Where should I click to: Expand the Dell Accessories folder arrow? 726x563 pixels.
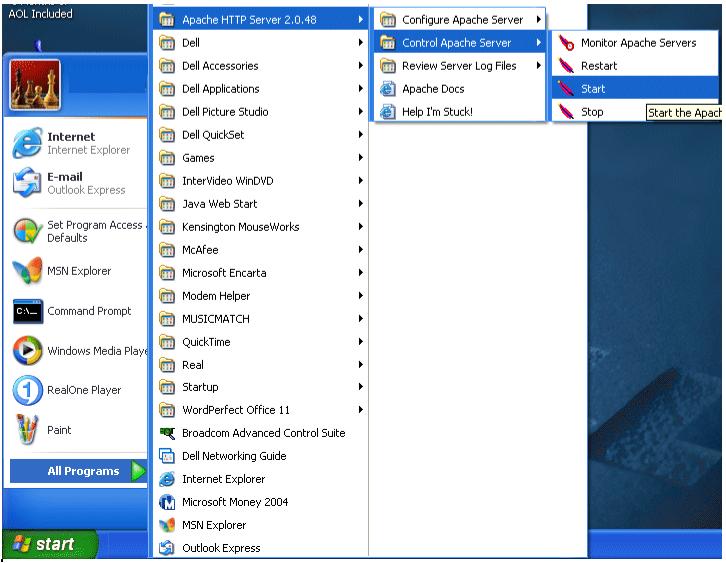click(x=360, y=66)
